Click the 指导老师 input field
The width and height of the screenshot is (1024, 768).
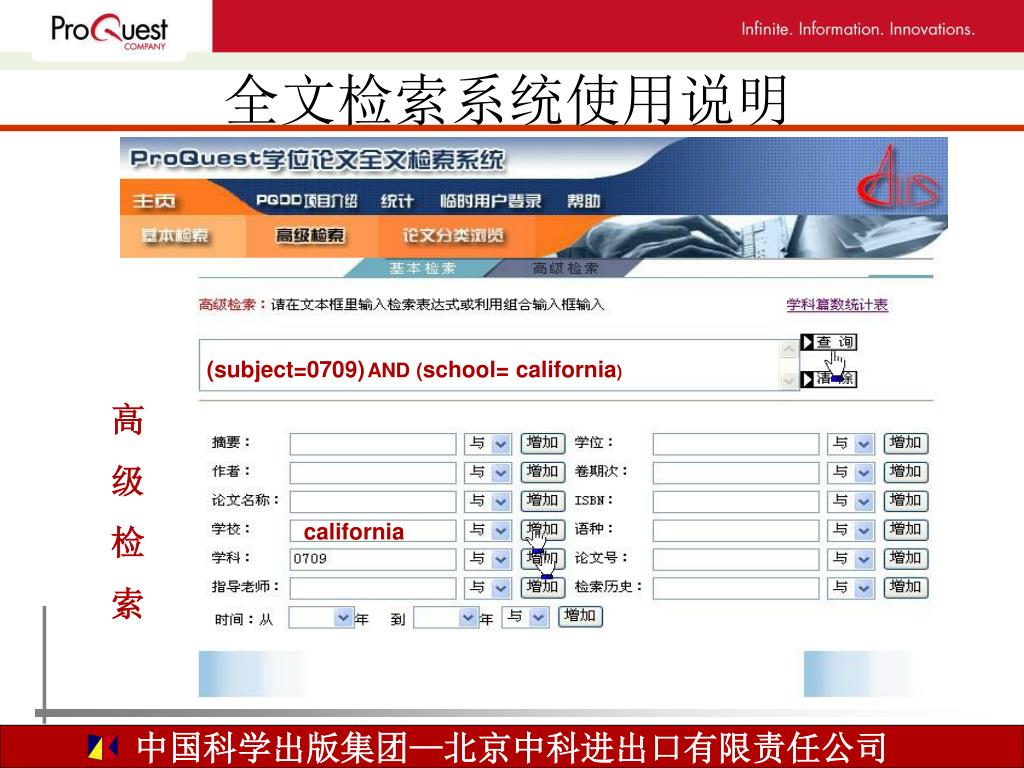click(373, 588)
